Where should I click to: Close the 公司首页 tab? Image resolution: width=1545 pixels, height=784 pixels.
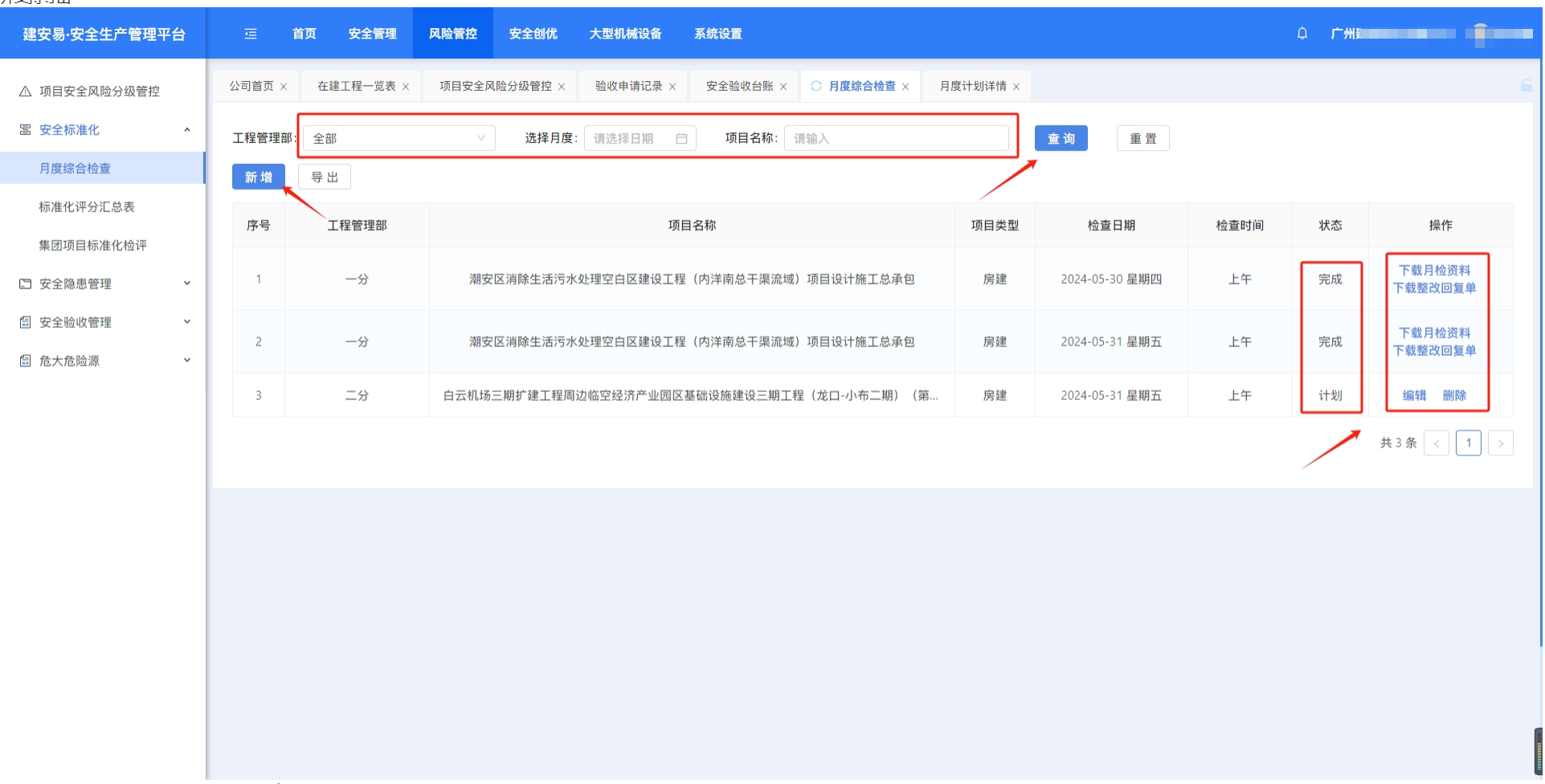[x=284, y=87]
